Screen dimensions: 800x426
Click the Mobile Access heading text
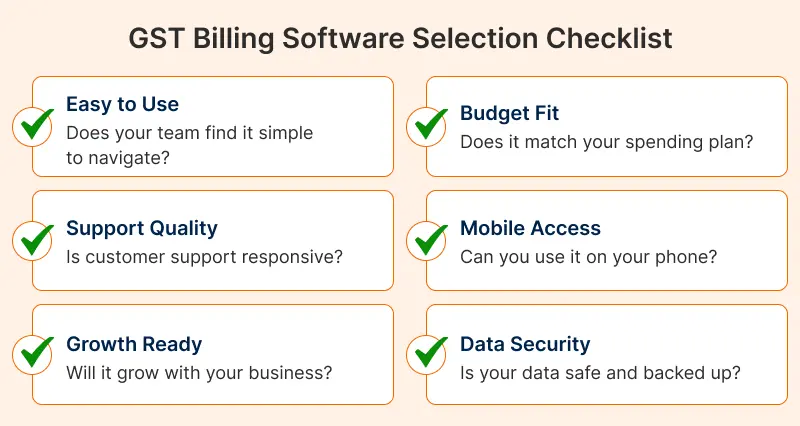530,228
